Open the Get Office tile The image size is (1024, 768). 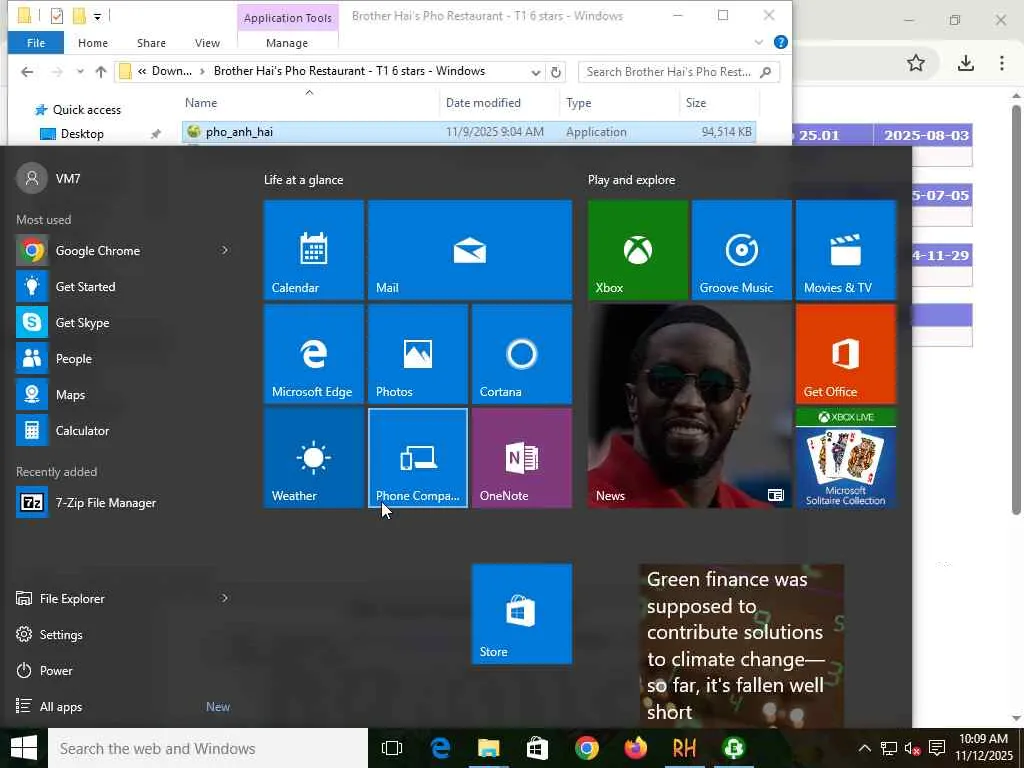846,354
